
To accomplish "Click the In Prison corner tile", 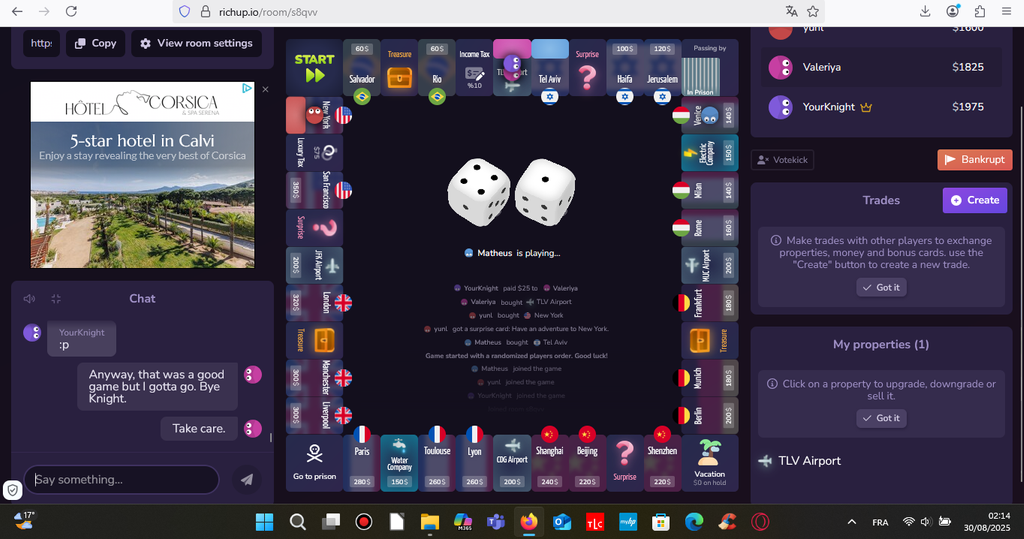I will pos(710,68).
